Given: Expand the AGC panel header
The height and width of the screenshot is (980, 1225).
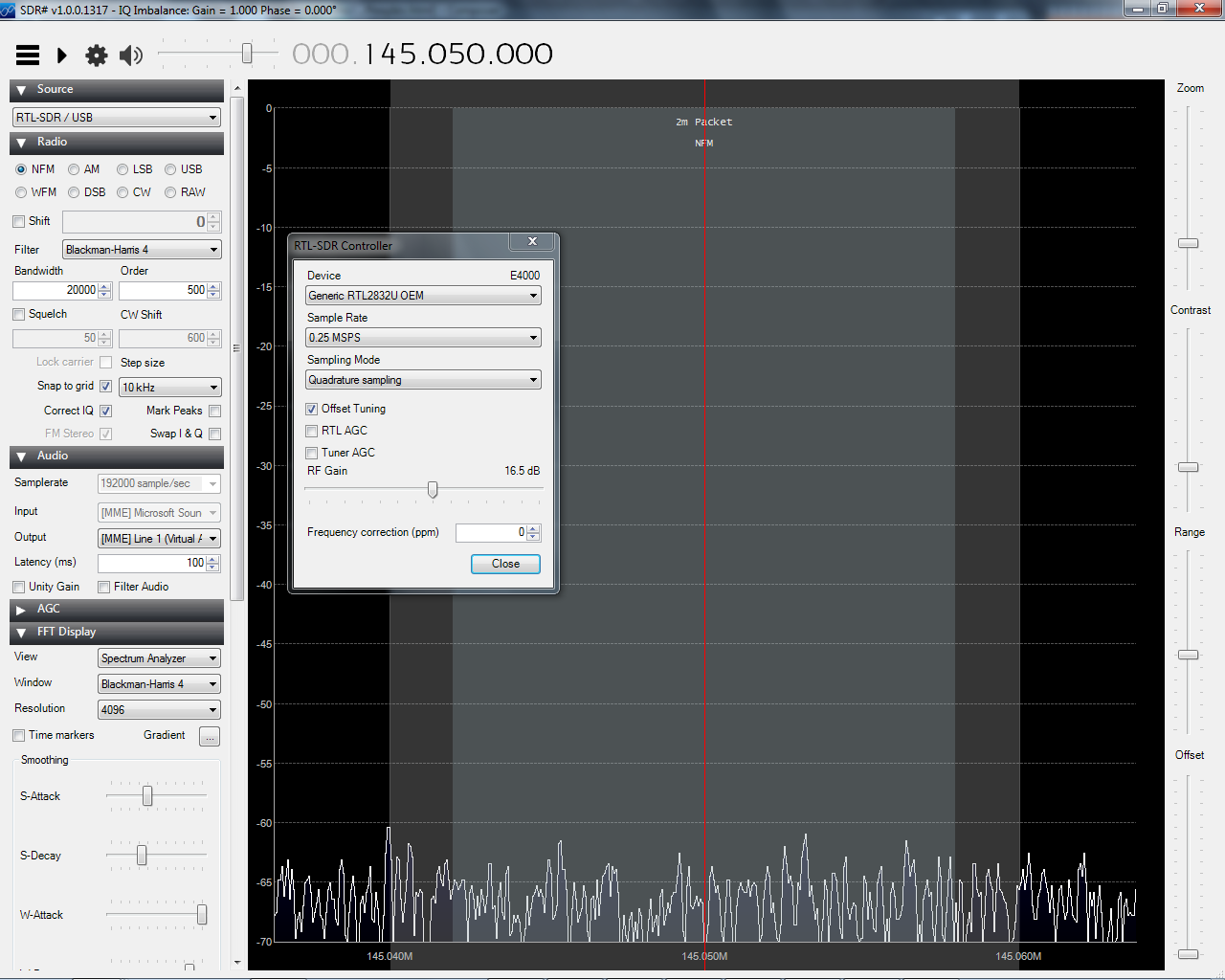Looking at the screenshot, I should point(117,610).
